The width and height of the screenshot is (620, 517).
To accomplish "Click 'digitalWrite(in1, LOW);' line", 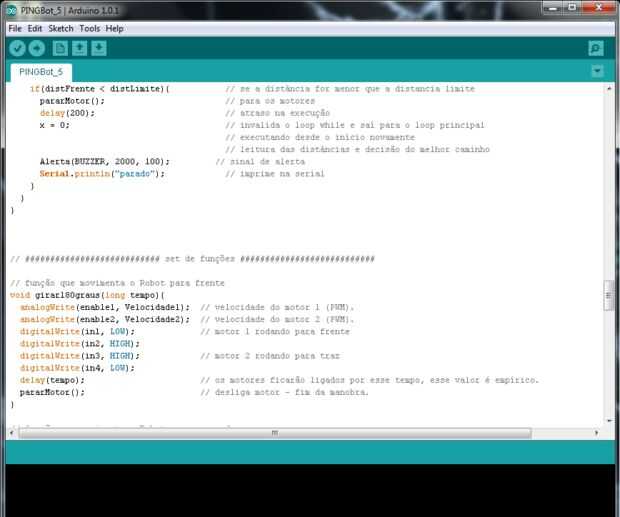I will [x=77, y=332].
